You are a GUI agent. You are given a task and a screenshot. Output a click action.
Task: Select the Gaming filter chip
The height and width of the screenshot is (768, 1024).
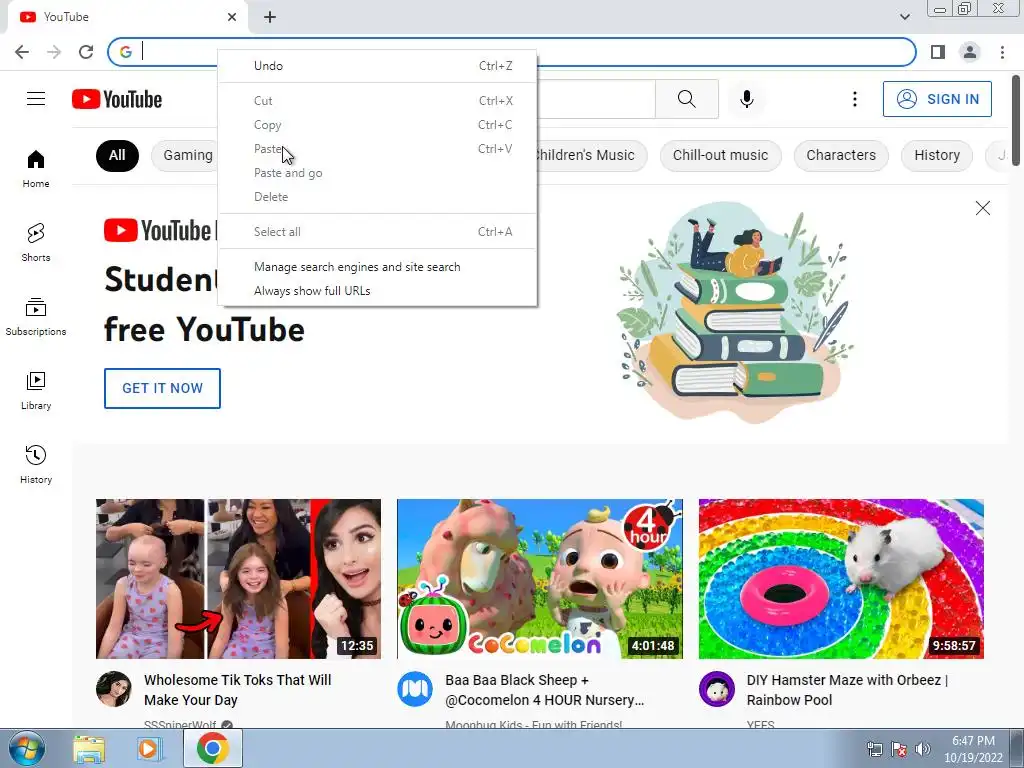pyautogui.click(x=186, y=155)
